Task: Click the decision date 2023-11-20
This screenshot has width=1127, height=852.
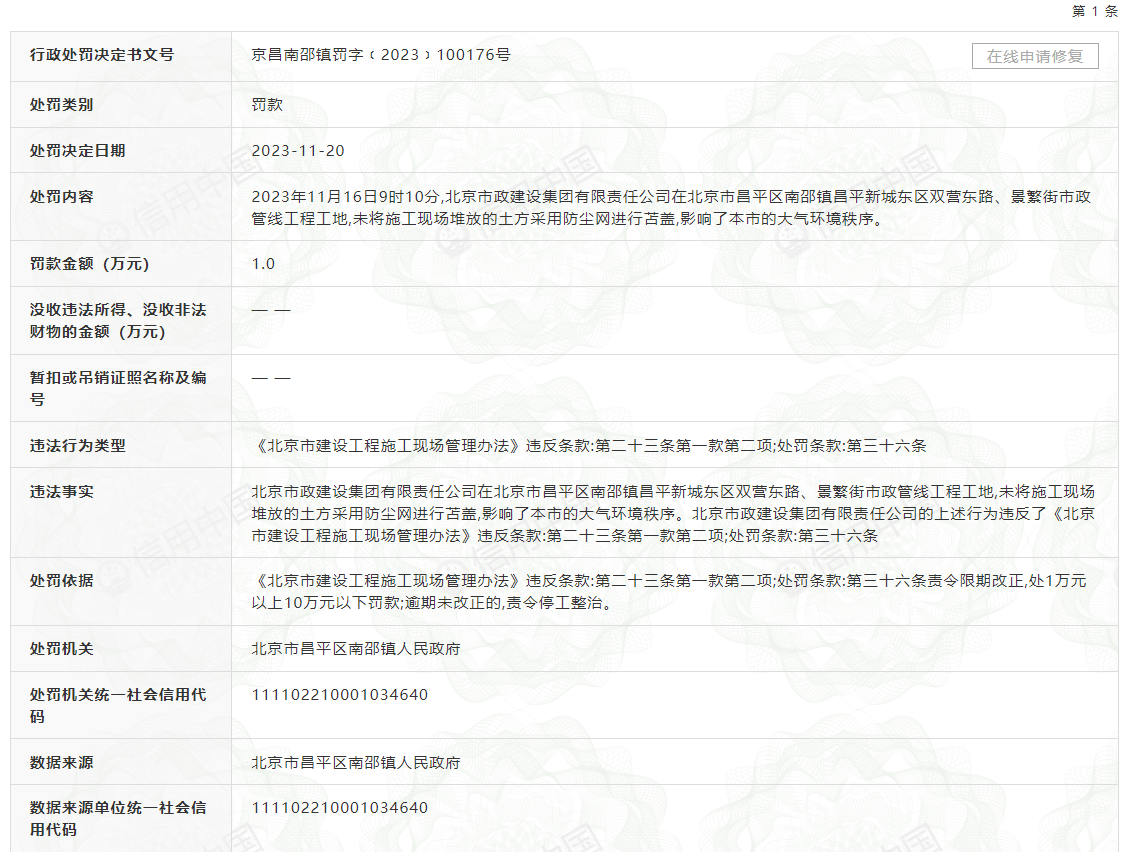Action: pos(298,150)
